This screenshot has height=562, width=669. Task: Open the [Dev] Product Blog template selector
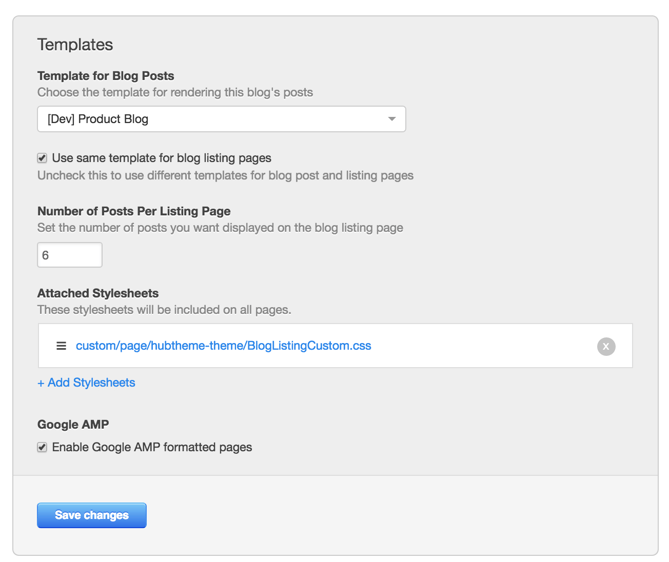220,119
